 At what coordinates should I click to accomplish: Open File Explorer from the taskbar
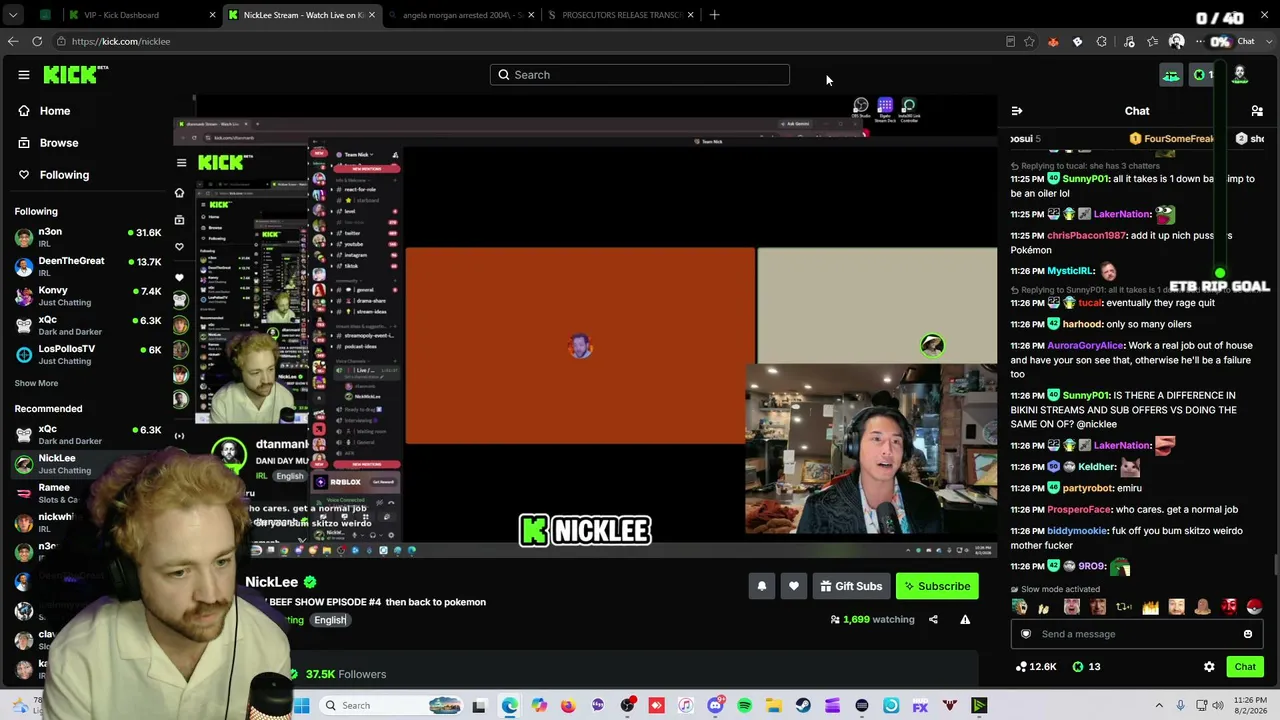[x=773, y=706]
